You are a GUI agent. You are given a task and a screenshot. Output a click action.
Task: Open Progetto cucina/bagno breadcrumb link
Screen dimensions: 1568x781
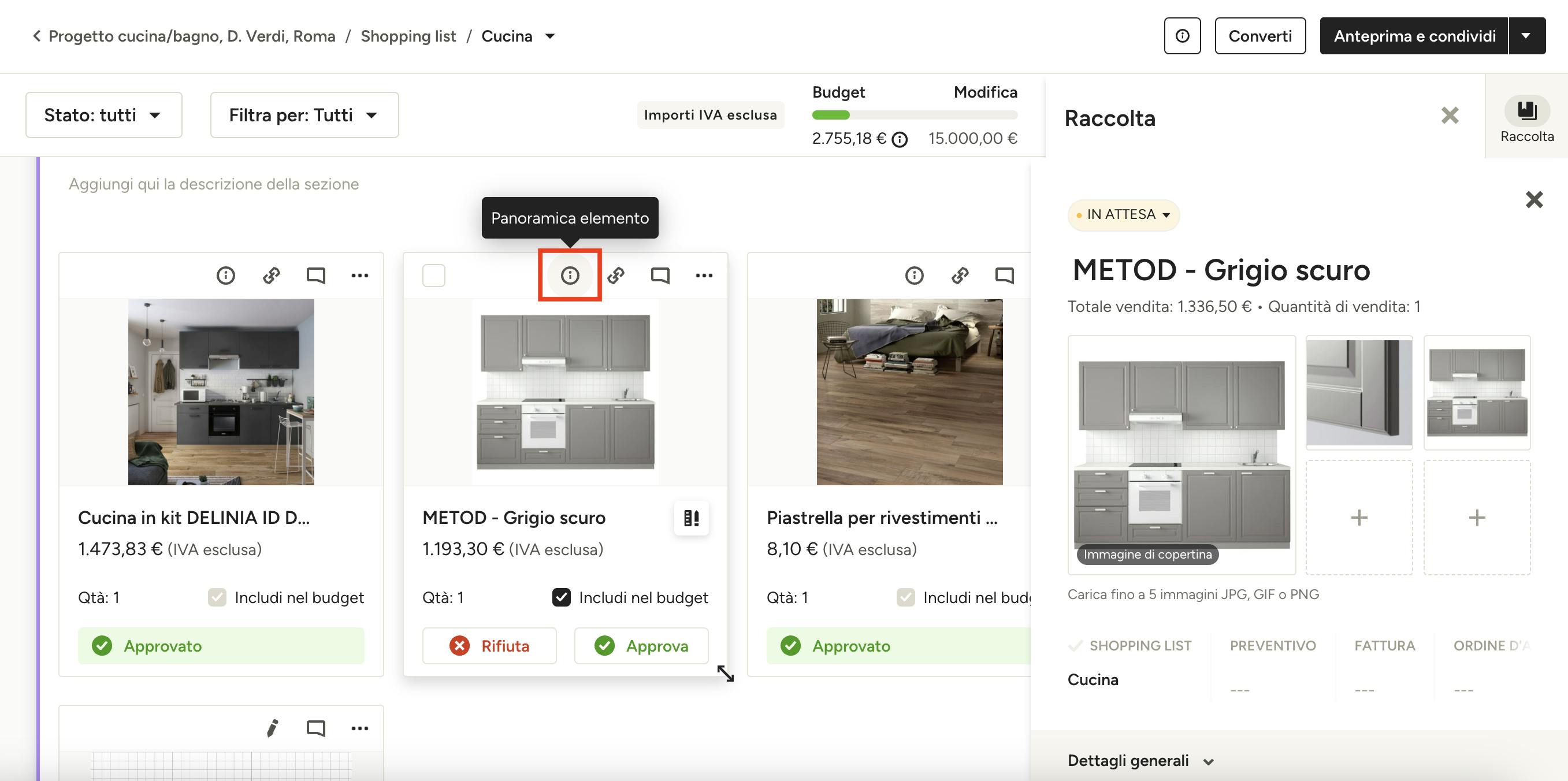click(x=192, y=36)
